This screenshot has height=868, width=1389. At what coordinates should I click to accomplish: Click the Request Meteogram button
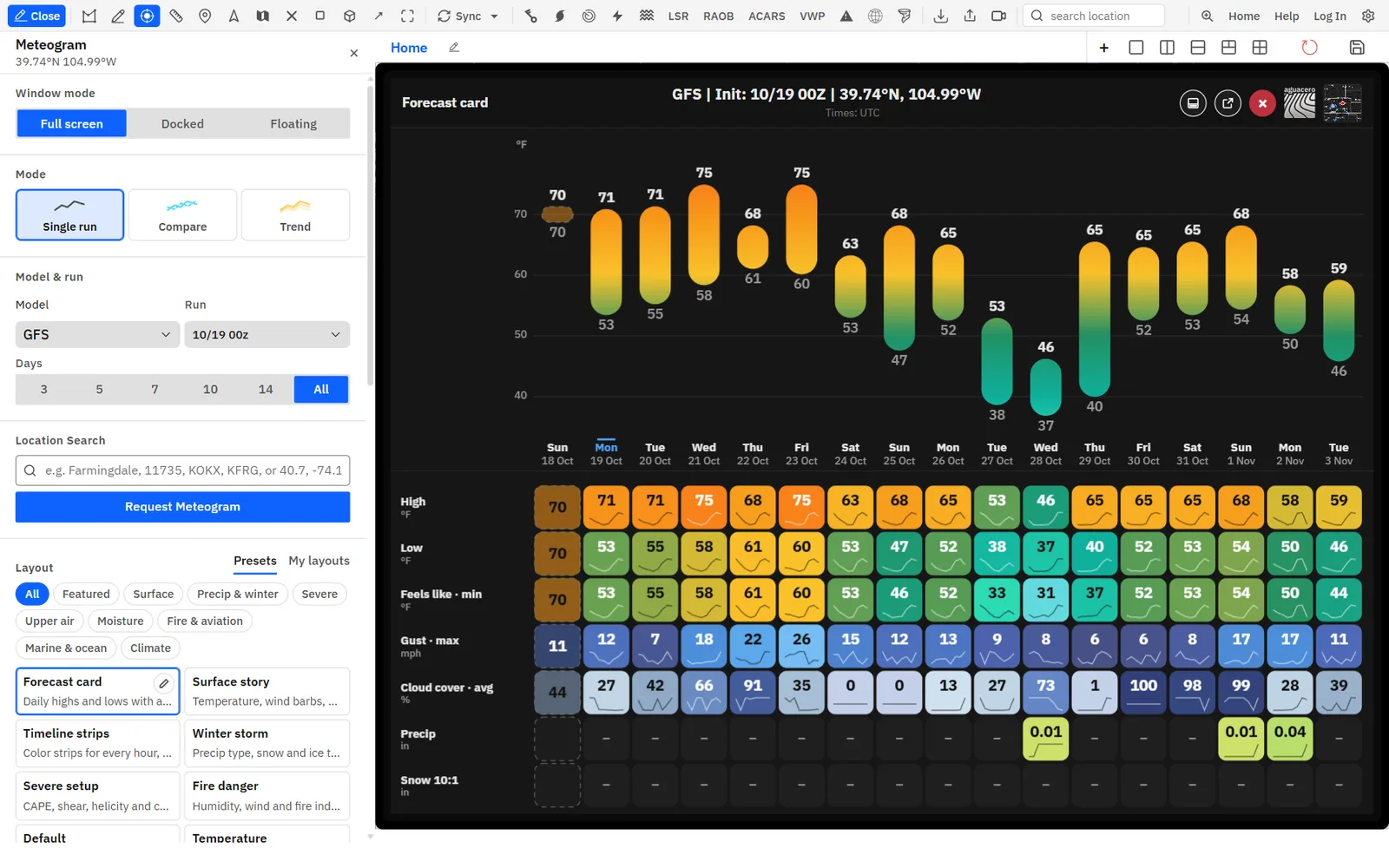click(x=182, y=507)
